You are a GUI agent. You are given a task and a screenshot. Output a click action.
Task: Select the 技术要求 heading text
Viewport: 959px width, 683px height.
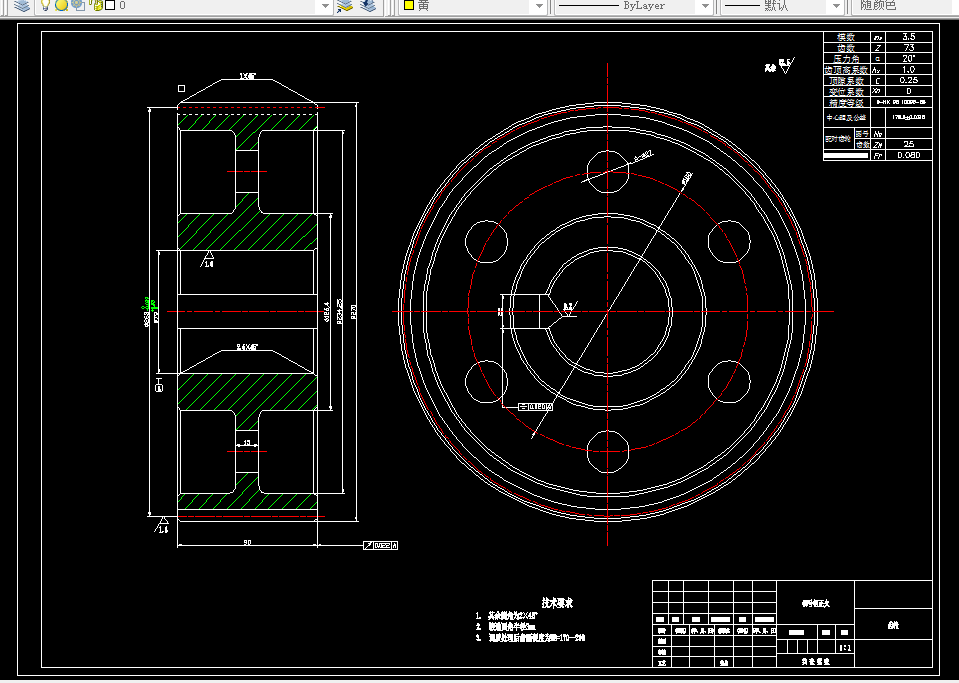tap(557, 603)
